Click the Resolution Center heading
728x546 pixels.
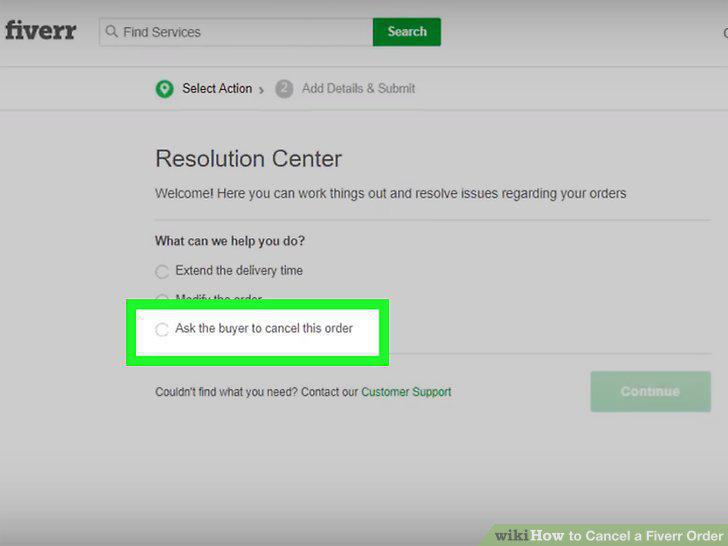click(248, 159)
